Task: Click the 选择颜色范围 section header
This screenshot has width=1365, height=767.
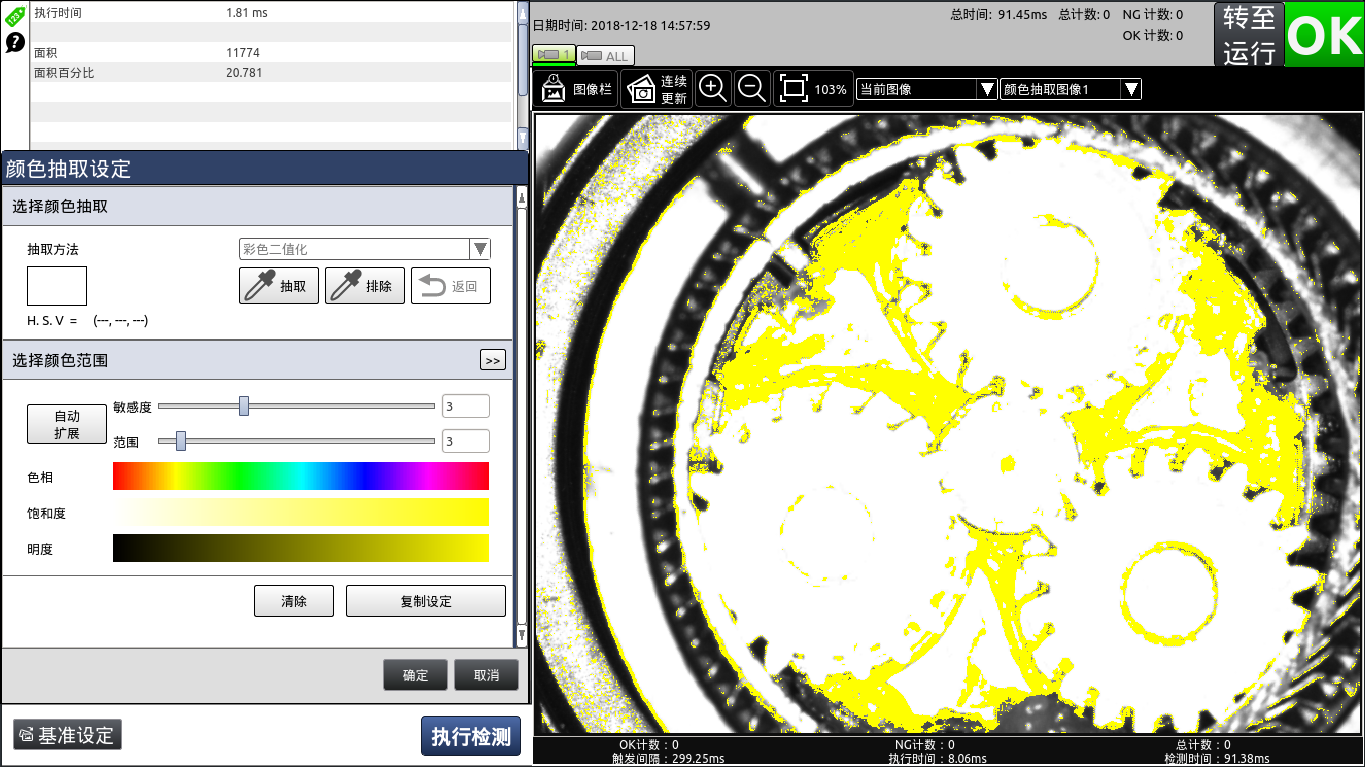Action: tap(257, 360)
